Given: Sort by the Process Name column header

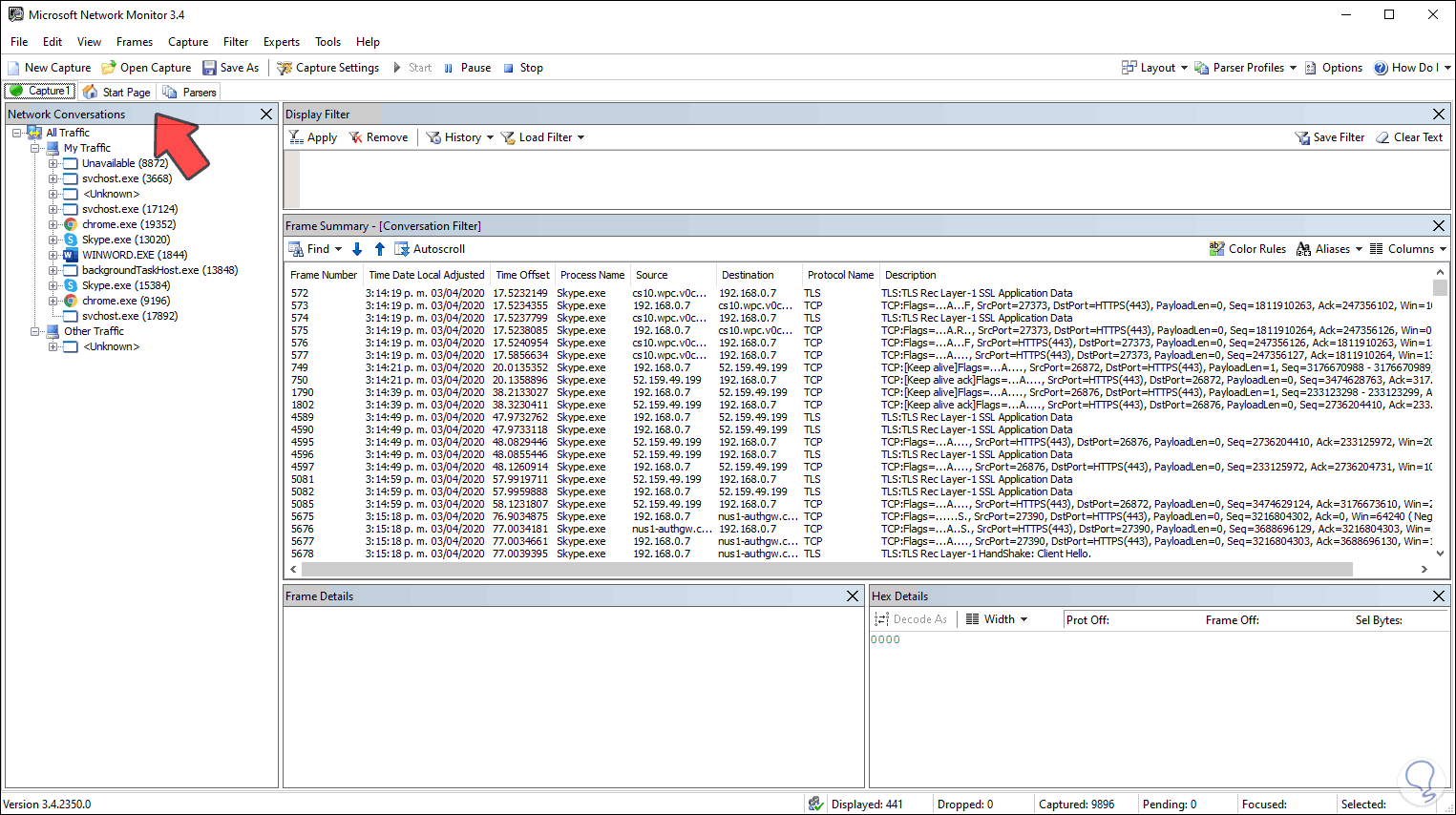Looking at the screenshot, I should 592,275.
